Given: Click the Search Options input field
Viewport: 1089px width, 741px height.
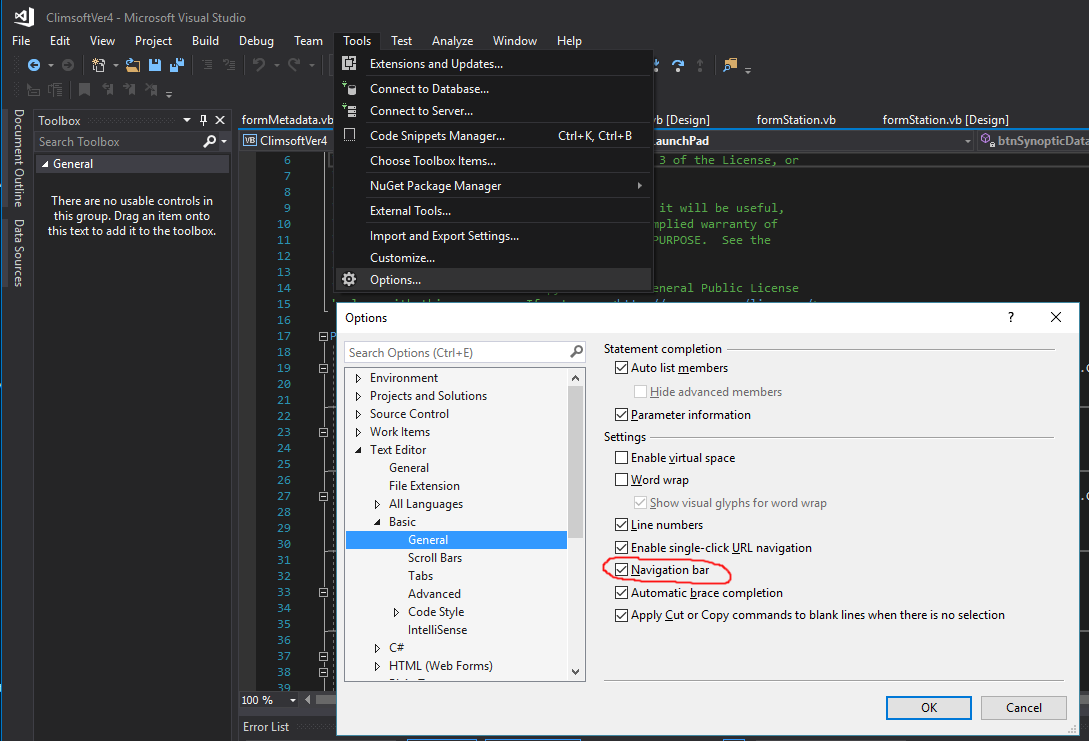Looking at the screenshot, I should coord(458,352).
